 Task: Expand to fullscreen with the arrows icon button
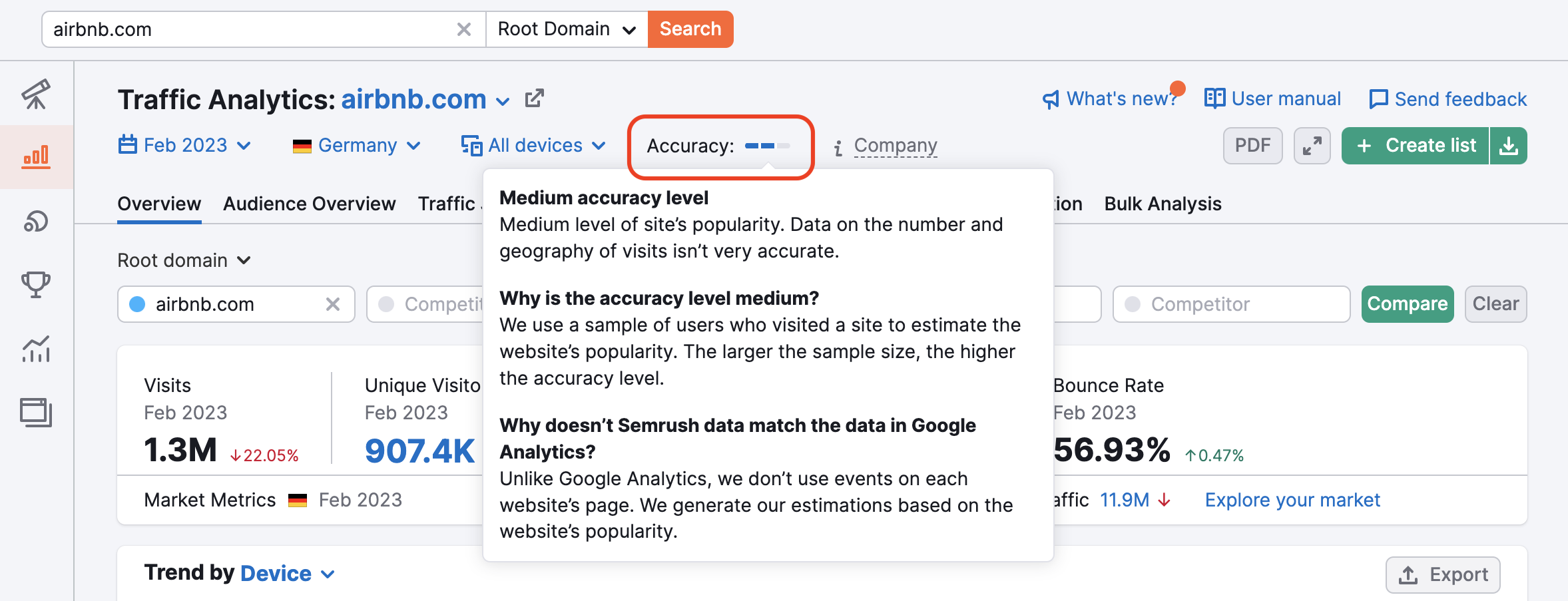[x=1312, y=146]
